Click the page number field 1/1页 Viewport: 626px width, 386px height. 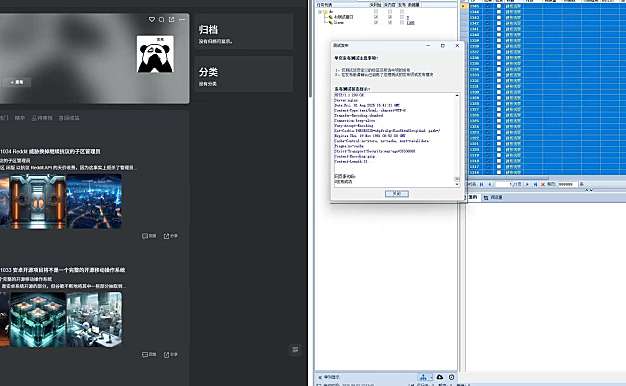click(509, 184)
